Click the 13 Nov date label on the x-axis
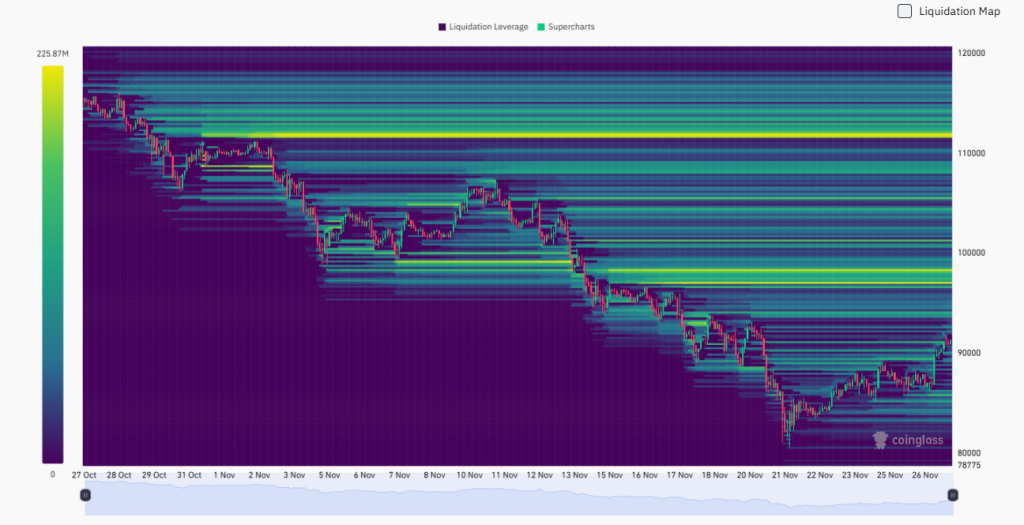The width and height of the screenshot is (1024, 525). tap(575, 475)
